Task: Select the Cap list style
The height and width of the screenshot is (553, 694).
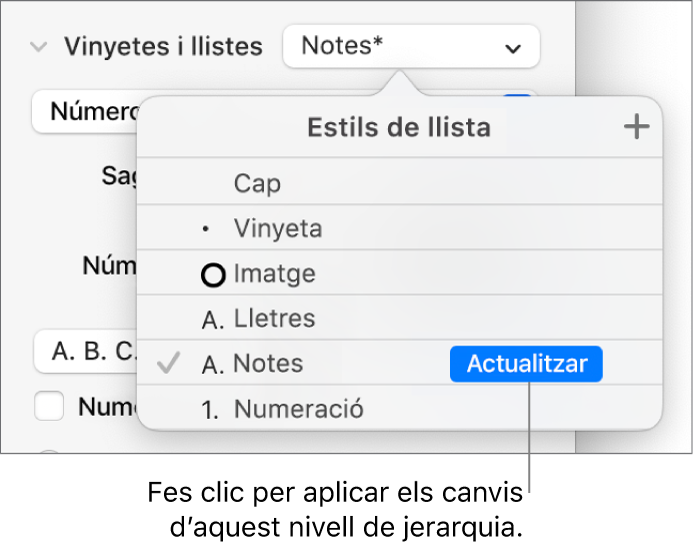Action: (x=400, y=182)
